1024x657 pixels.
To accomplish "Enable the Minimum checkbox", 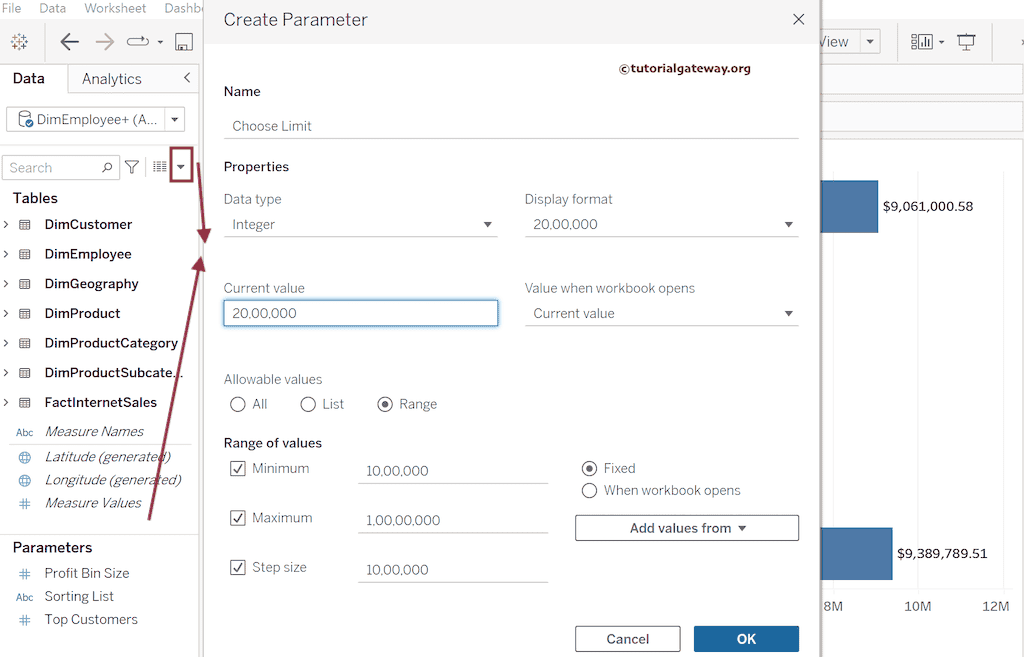I will click(237, 468).
